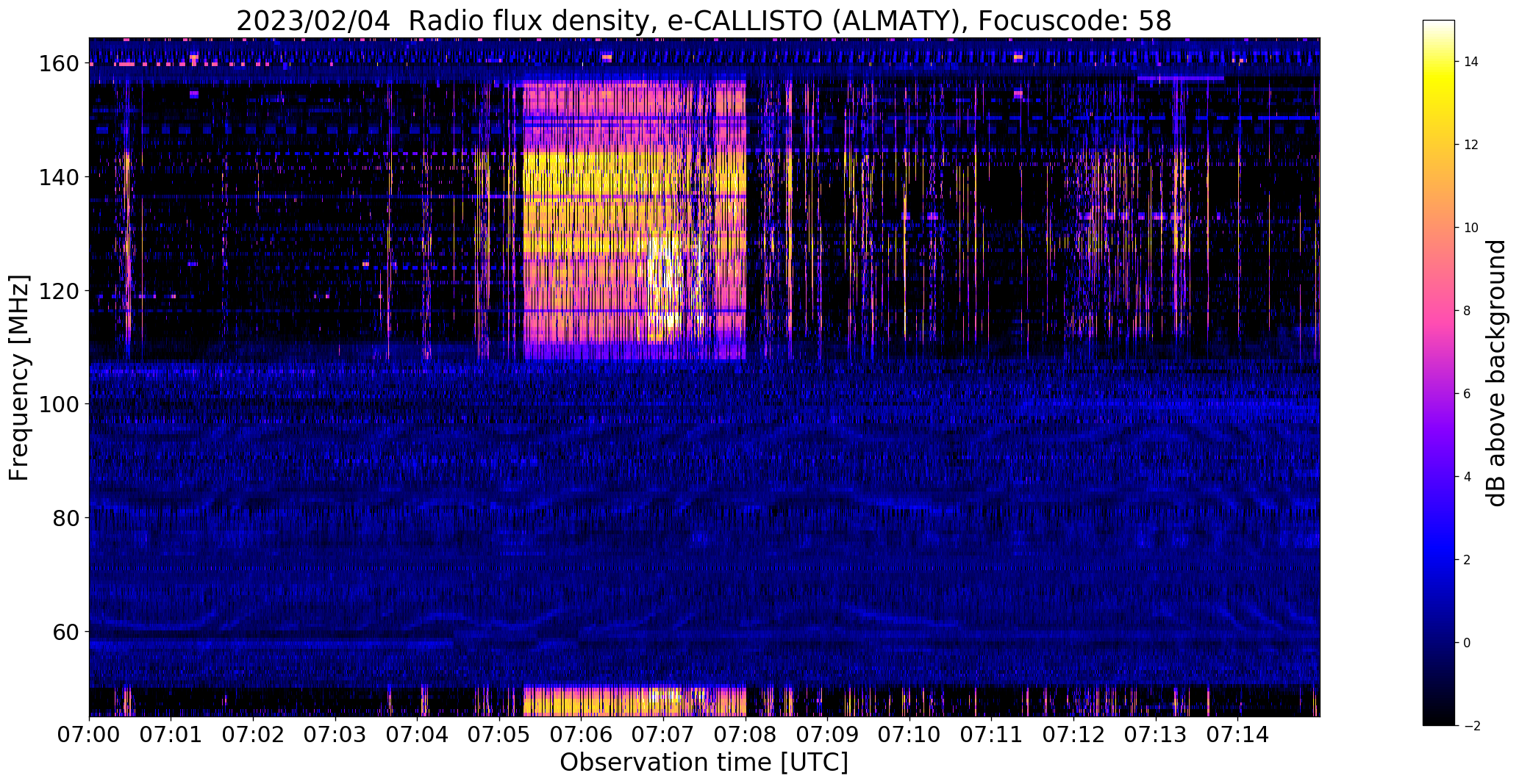Click the 07:13 time tick label
The height and width of the screenshot is (784, 1519).
tap(1157, 734)
